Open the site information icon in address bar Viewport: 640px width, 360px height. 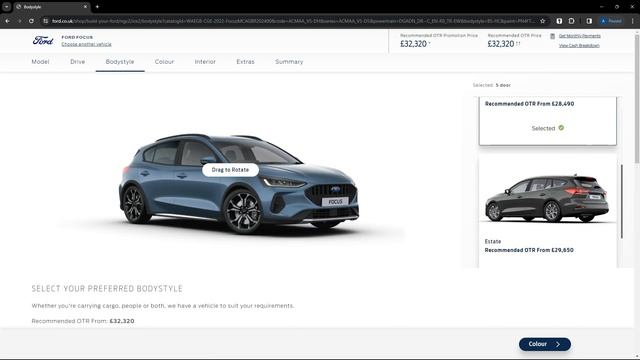[46, 21]
